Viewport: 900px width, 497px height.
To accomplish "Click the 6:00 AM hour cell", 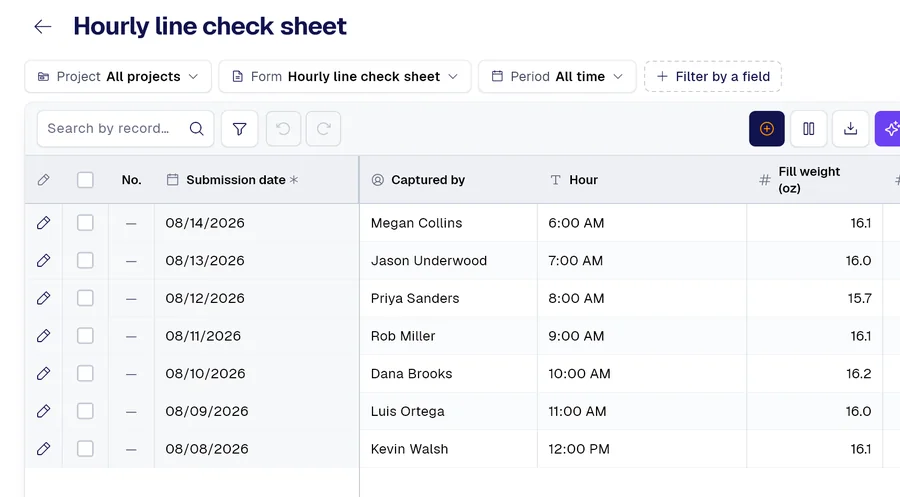I will tap(642, 223).
